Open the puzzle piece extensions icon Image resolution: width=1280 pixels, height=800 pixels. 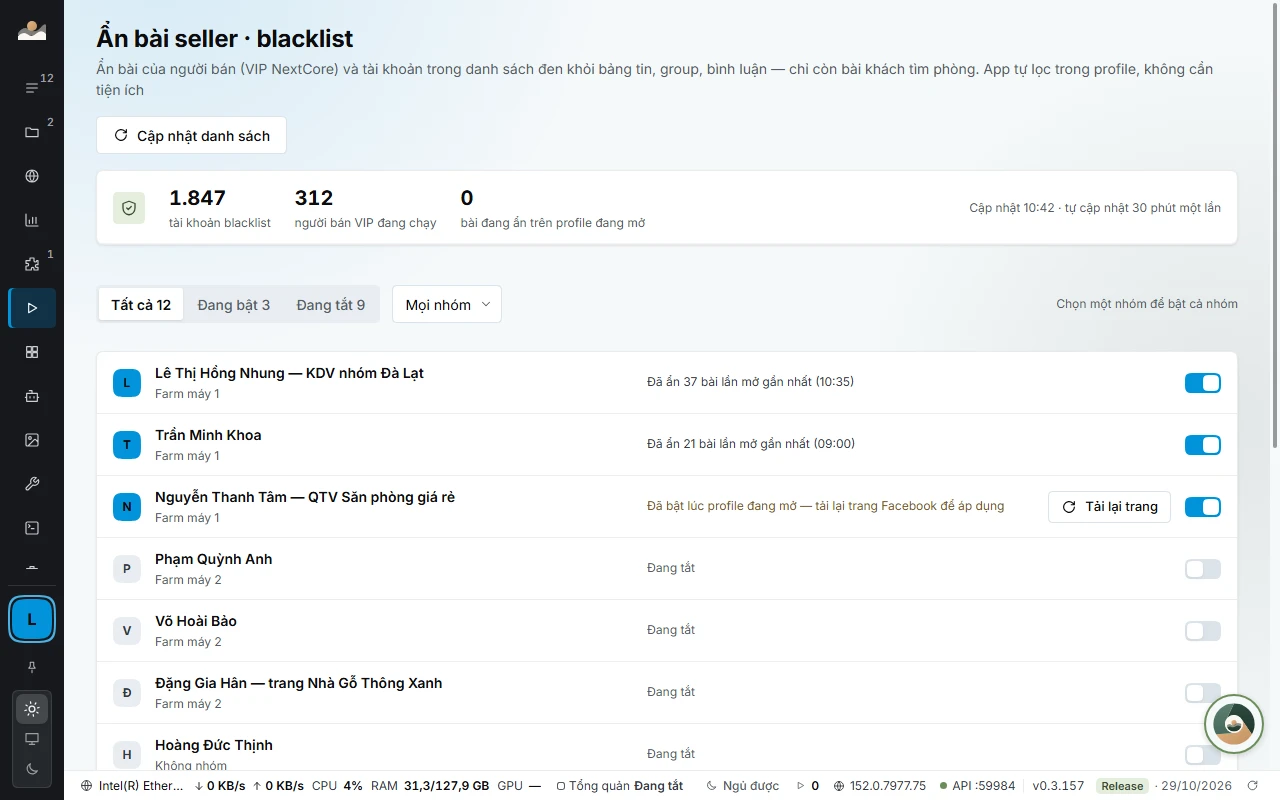pyautogui.click(x=32, y=264)
